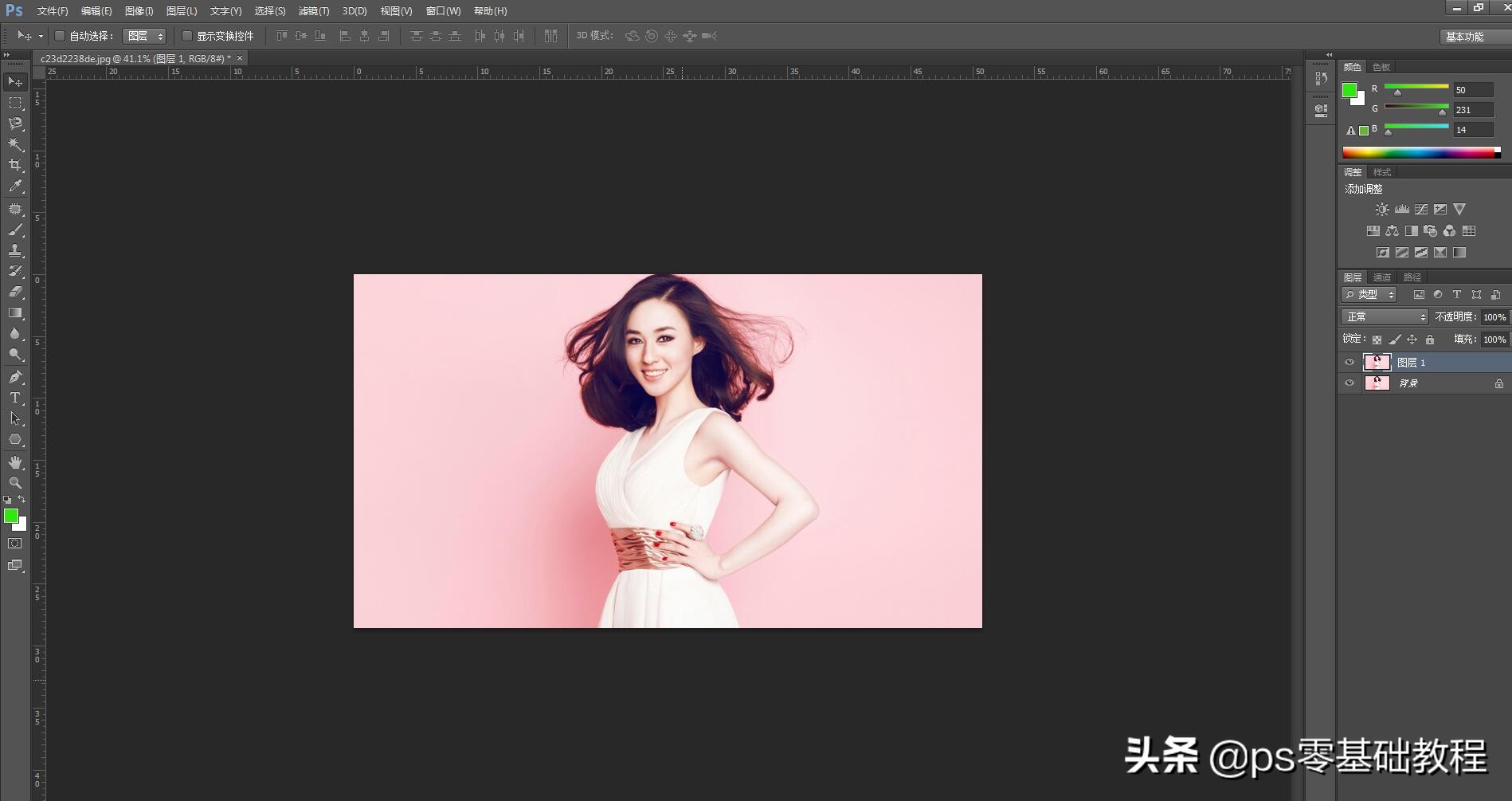The image size is (1512, 801).
Task: Enable 显示变换控件 checkbox
Action: (x=187, y=36)
